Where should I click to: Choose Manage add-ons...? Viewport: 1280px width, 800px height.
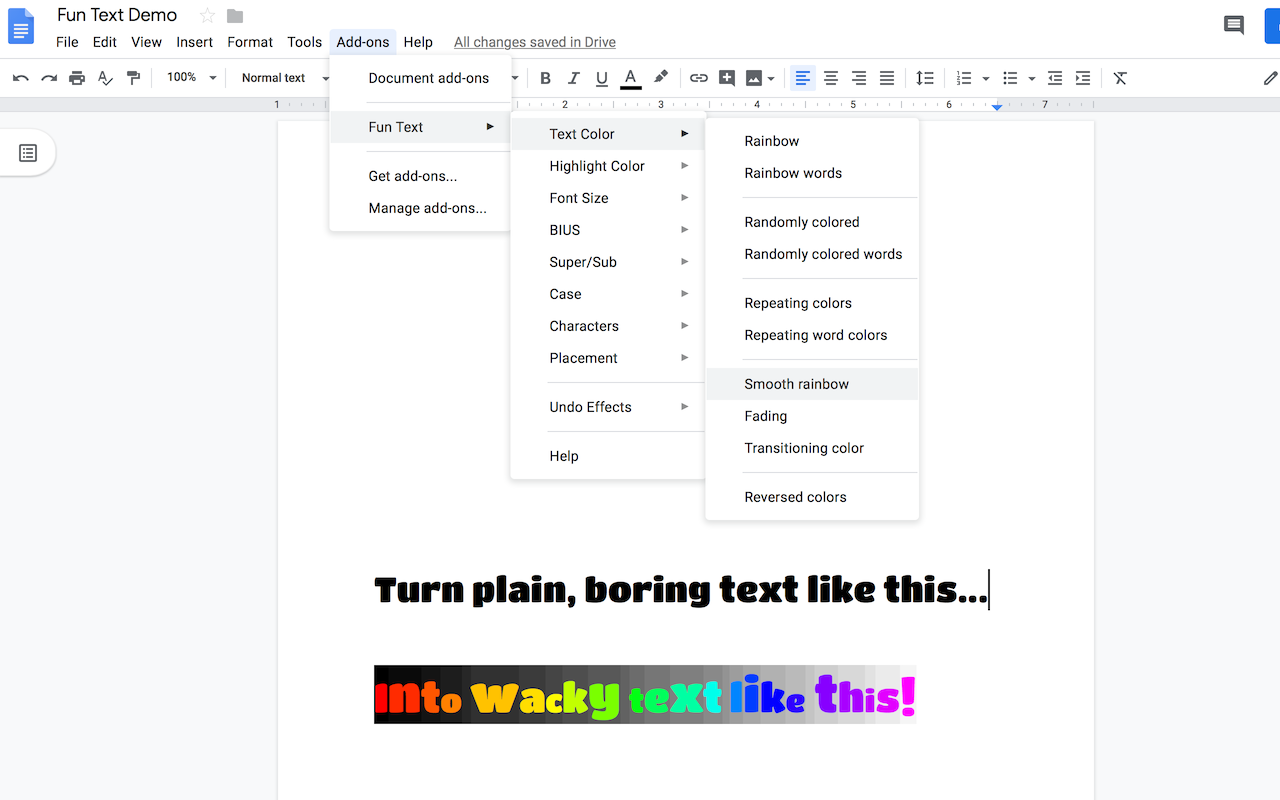(420, 208)
